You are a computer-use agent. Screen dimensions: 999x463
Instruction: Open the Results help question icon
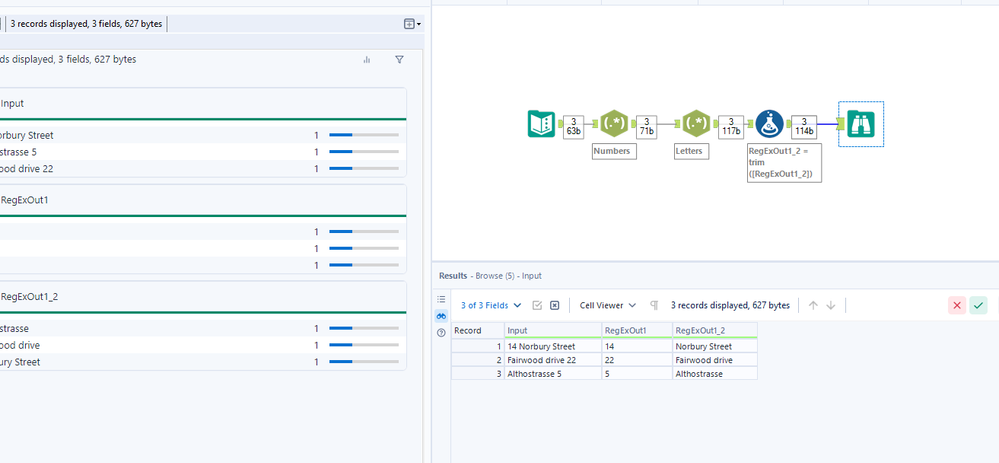(441, 333)
